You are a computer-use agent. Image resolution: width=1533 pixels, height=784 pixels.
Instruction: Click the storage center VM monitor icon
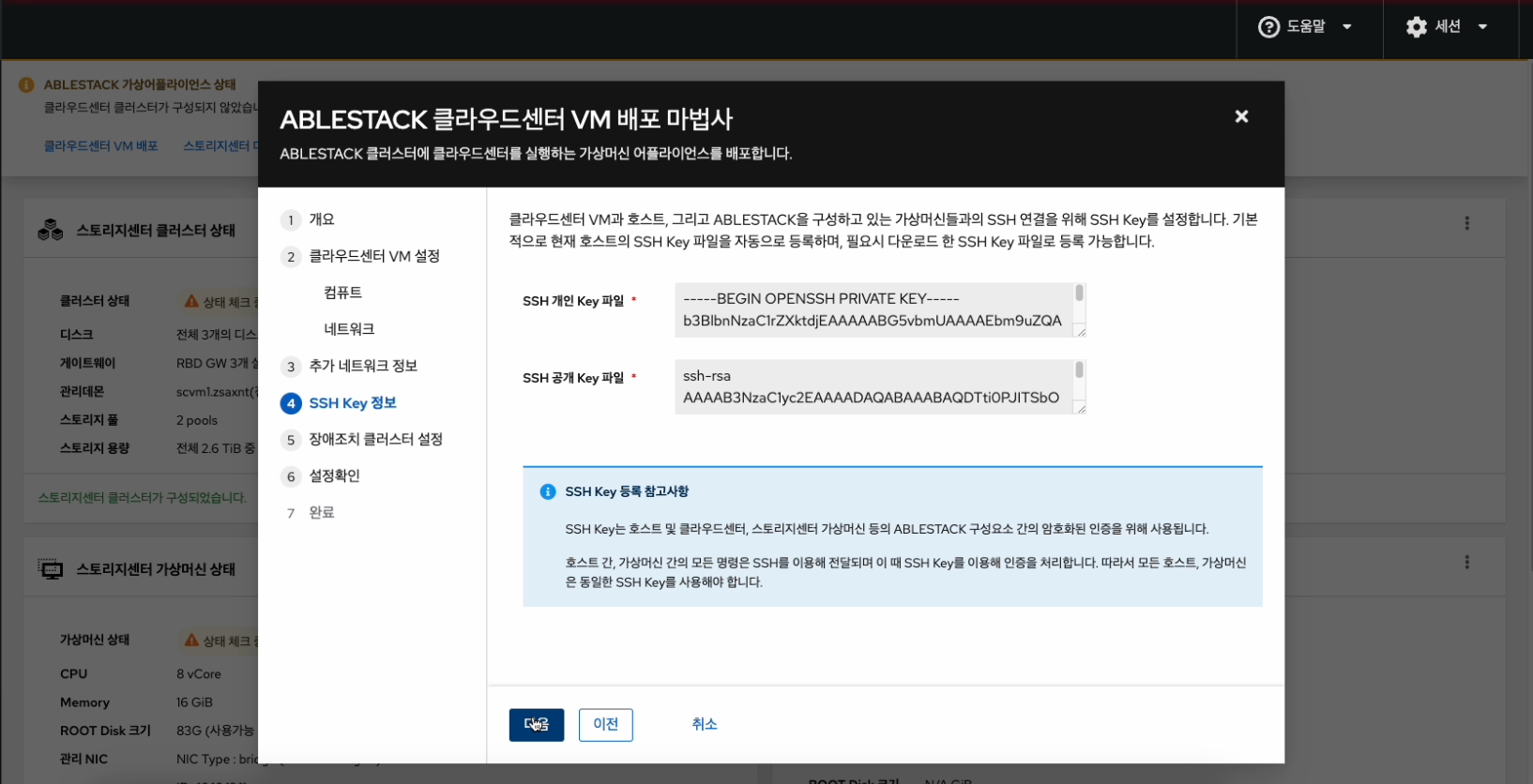pos(51,568)
